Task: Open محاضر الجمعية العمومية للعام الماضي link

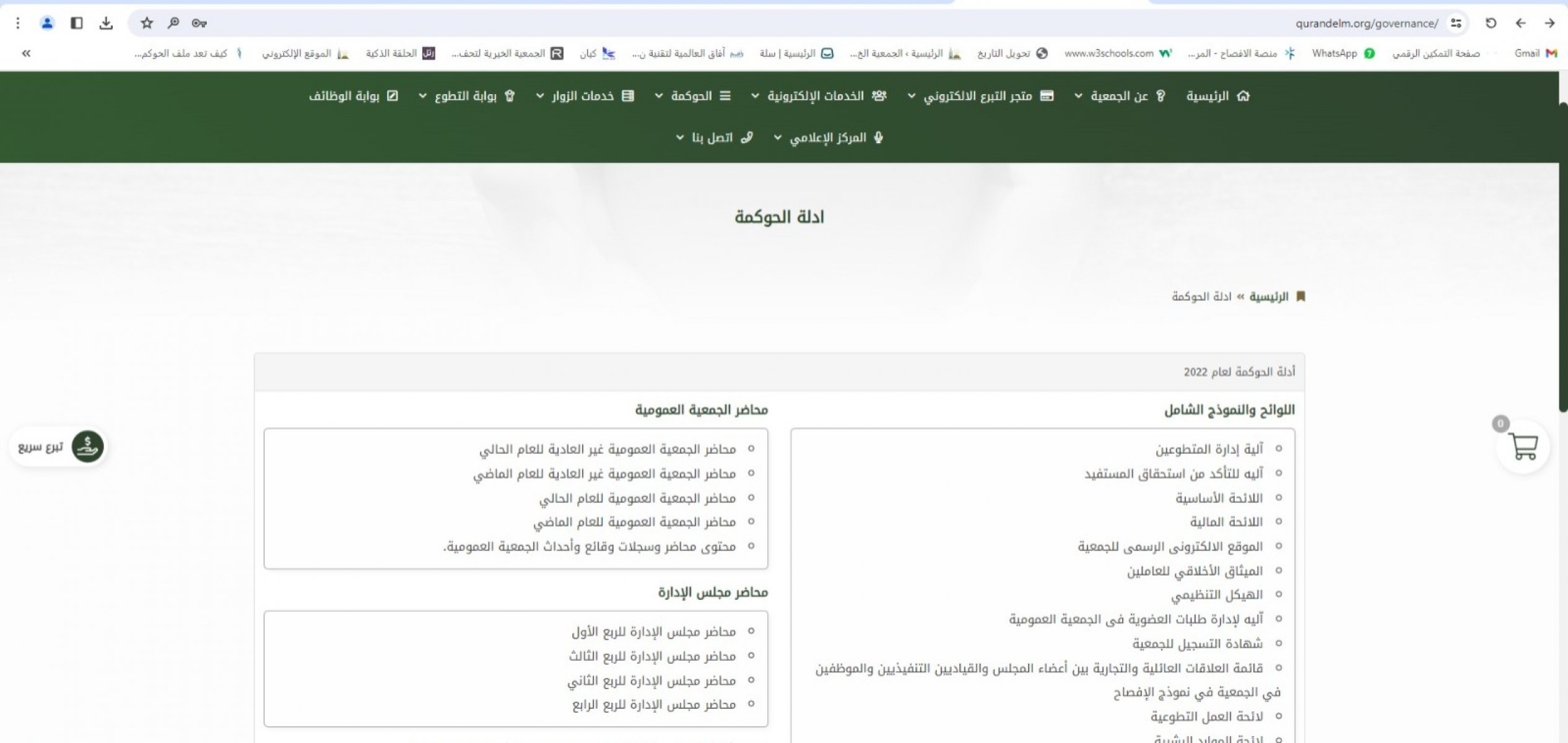Action: click(635, 522)
